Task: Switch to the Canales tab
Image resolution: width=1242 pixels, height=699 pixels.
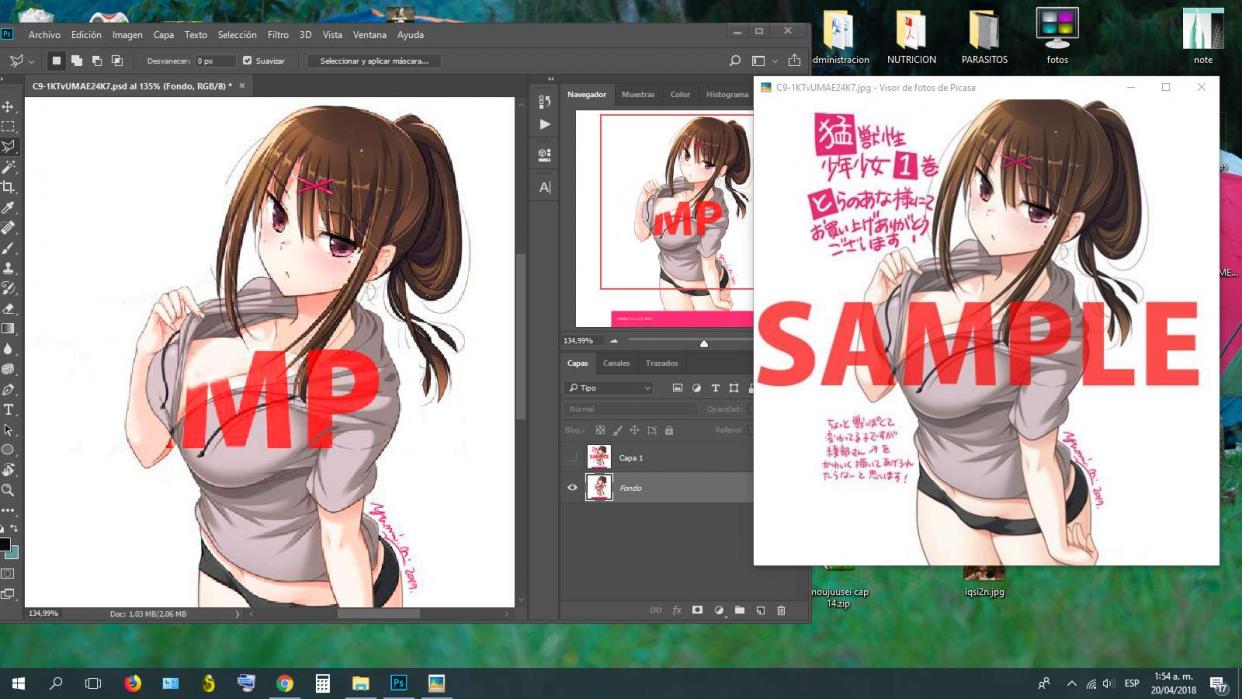Action: [616, 363]
